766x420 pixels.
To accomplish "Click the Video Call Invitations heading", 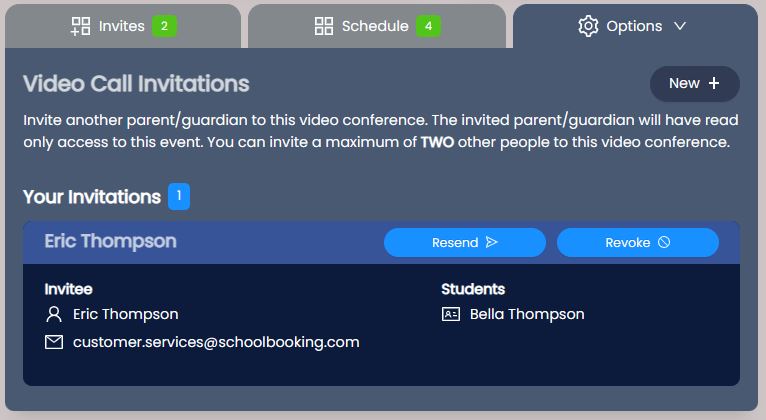I will pos(136,84).
